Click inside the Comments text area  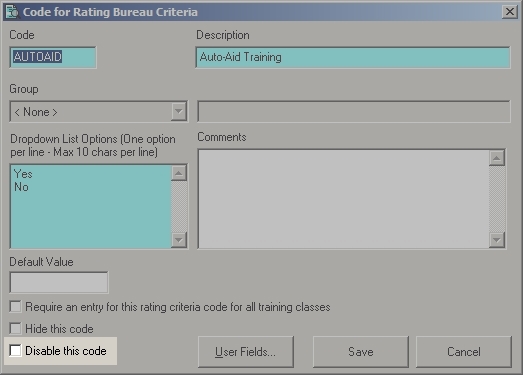pyautogui.click(x=344, y=199)
